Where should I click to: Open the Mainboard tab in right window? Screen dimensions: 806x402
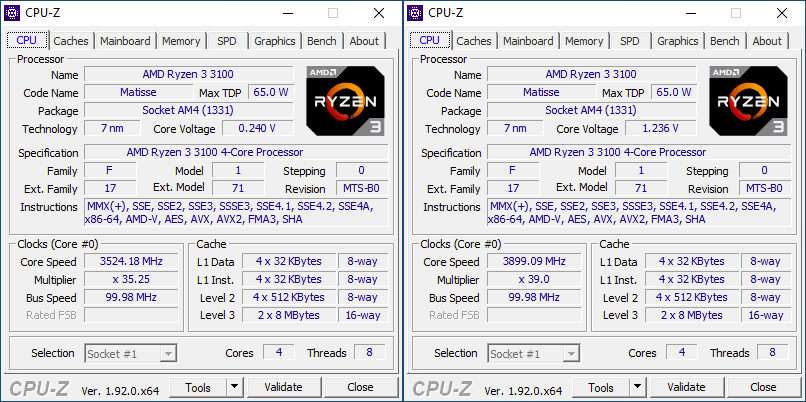pos(528,41)
